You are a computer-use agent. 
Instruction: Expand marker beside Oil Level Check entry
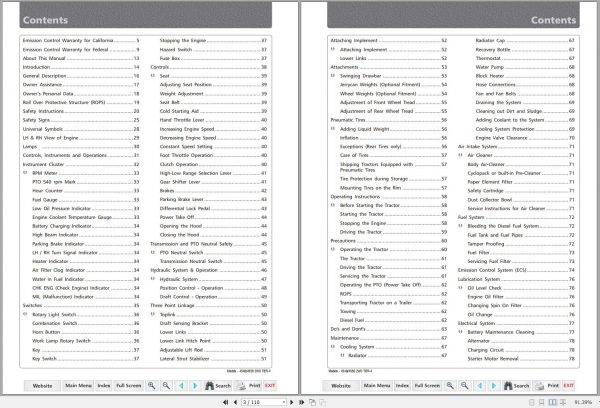460,288
